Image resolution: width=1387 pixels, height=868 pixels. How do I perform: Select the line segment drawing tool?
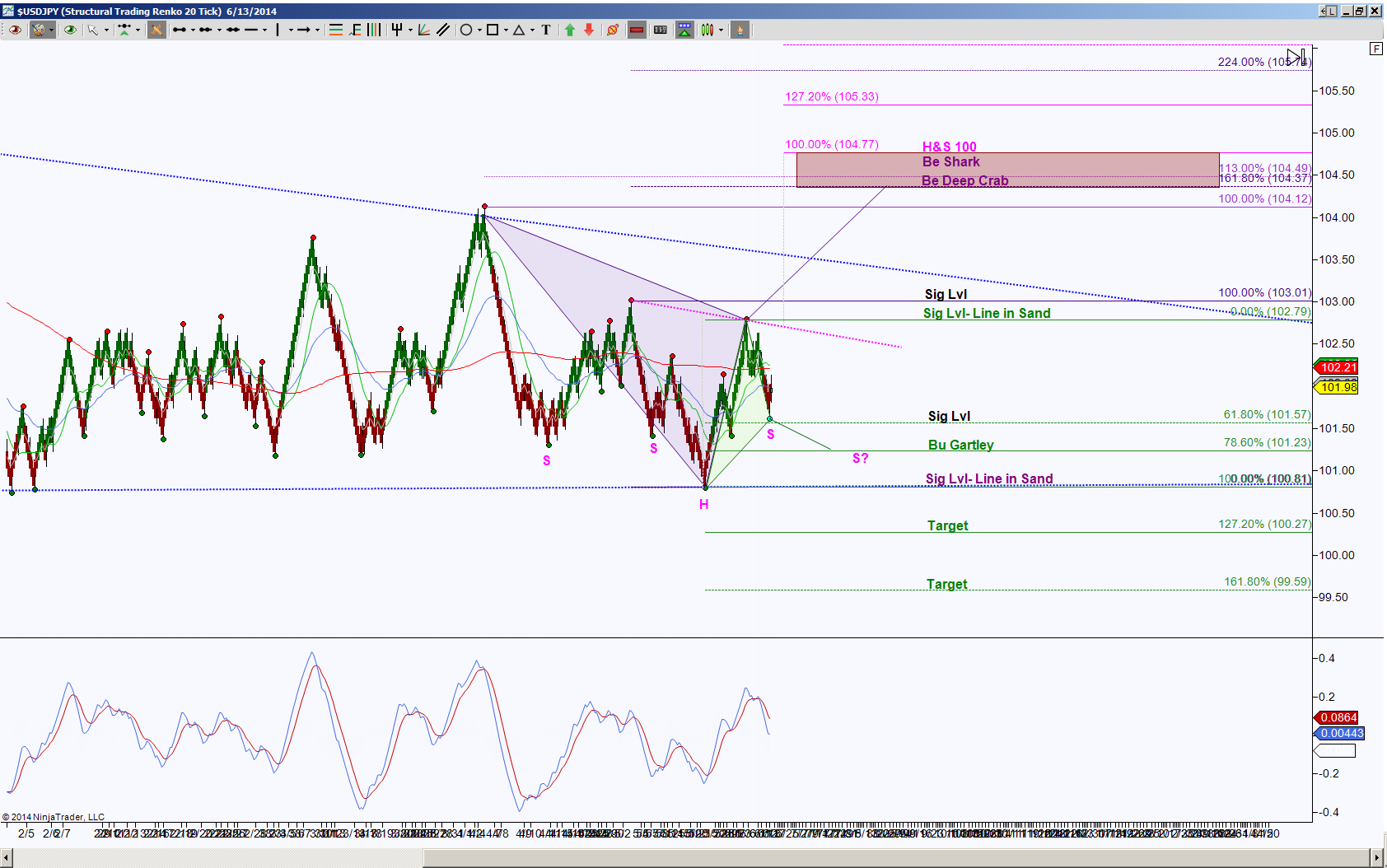[180, 30]
